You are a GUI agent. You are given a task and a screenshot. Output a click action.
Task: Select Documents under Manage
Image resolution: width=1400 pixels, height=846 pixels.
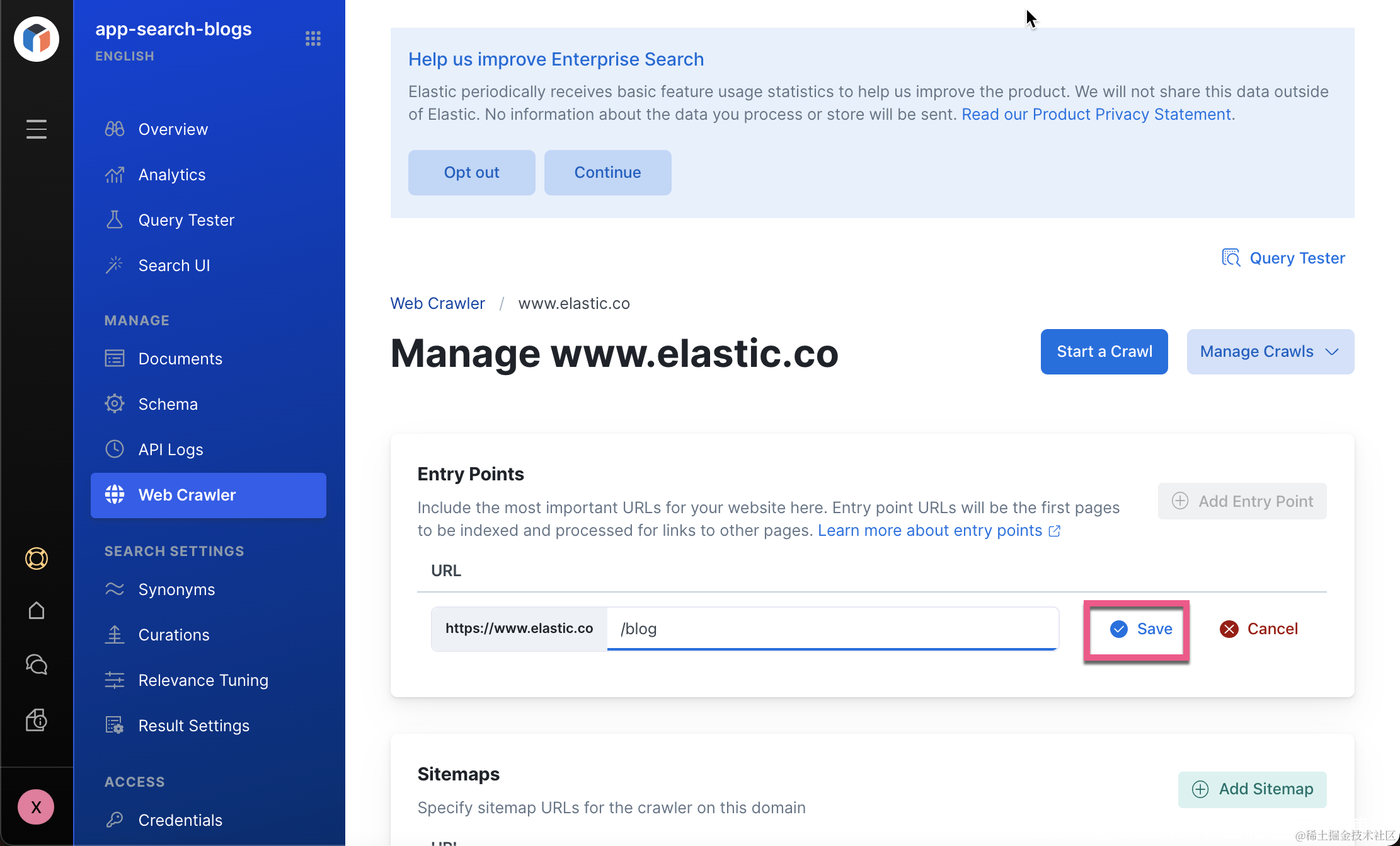tap(180, 359)
